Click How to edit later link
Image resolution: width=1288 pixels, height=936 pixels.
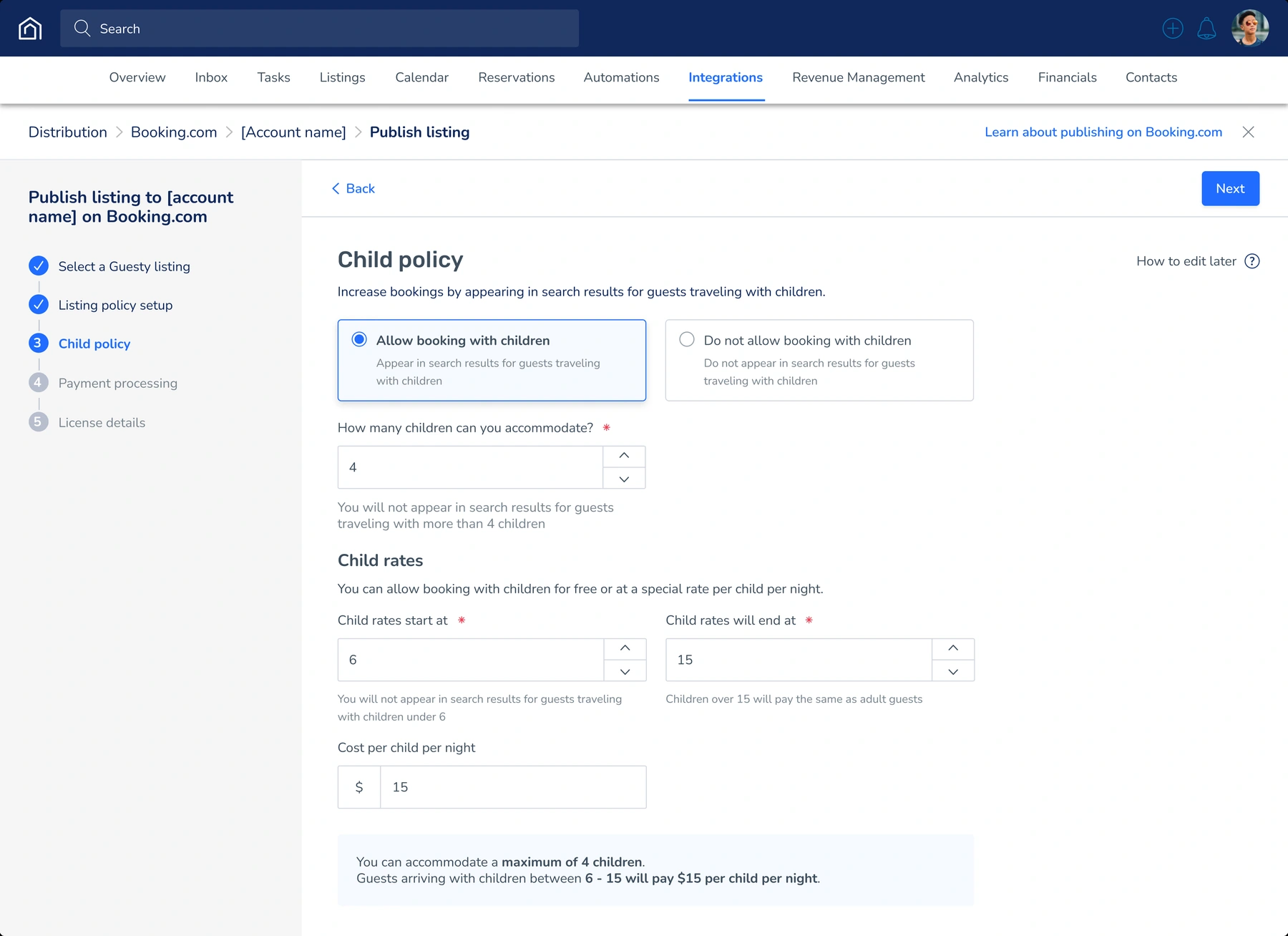click(1186, 261)
